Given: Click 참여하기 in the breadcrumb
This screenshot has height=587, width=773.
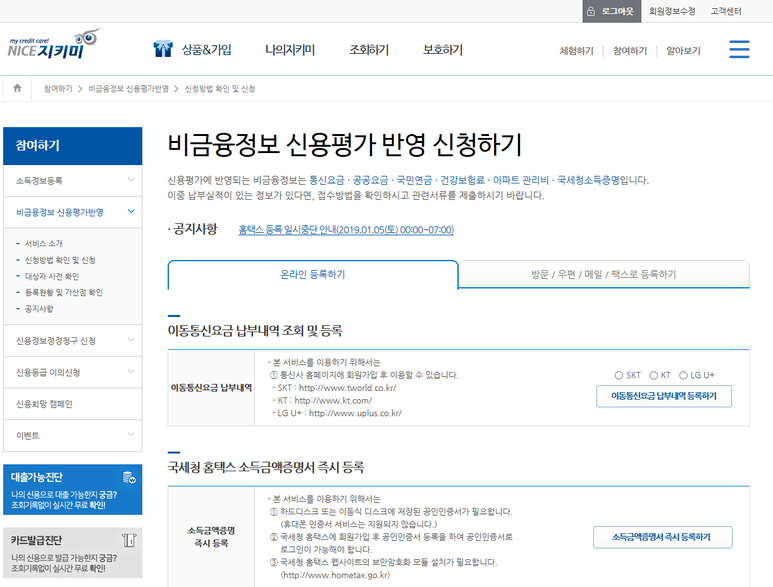Looking at the screenshot, I should (58, 89).
